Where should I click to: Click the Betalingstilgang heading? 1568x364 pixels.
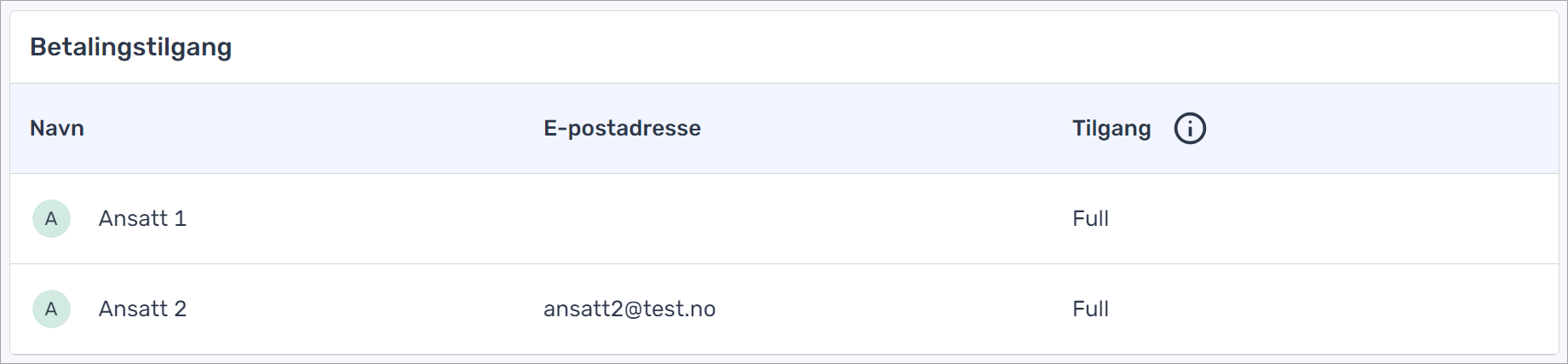tap(131, 47)
